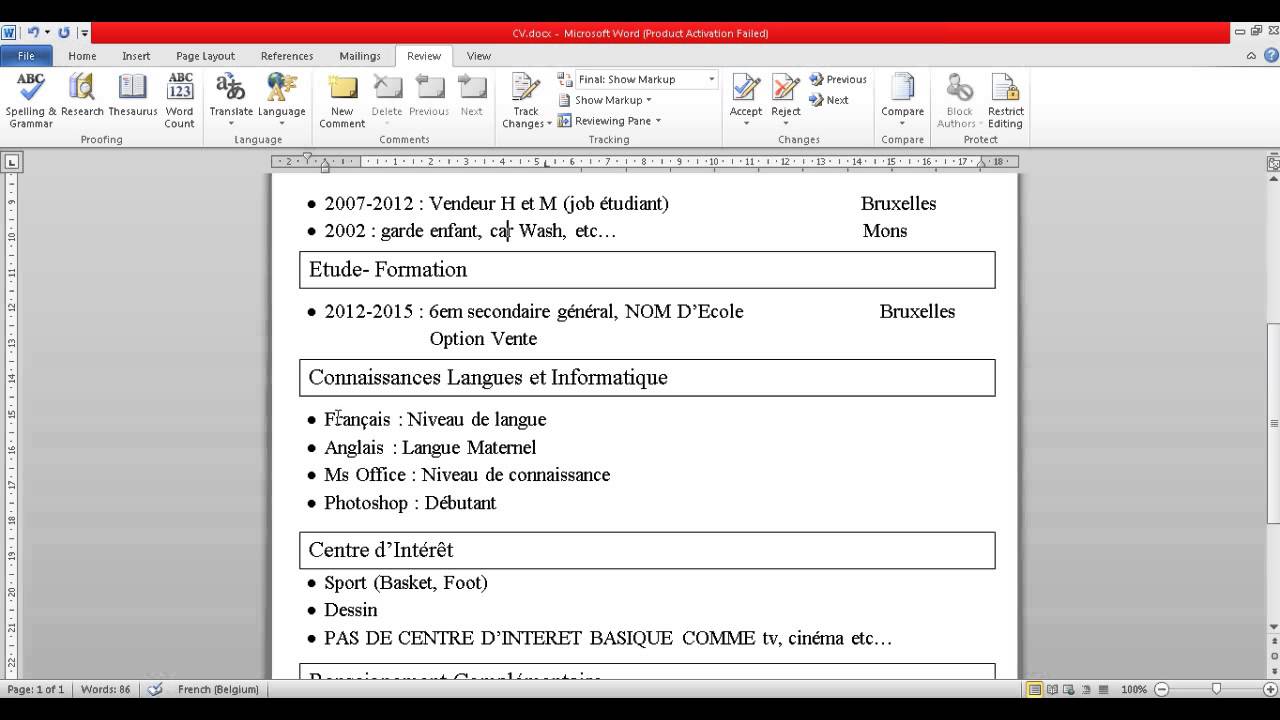
Task: Open the Compare documents tool
Action: click(901, 97)
